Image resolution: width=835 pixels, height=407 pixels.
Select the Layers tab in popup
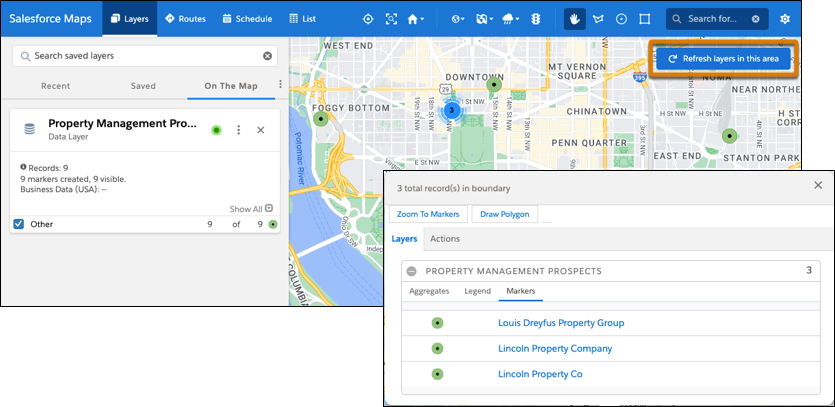(x=404, y=239)
